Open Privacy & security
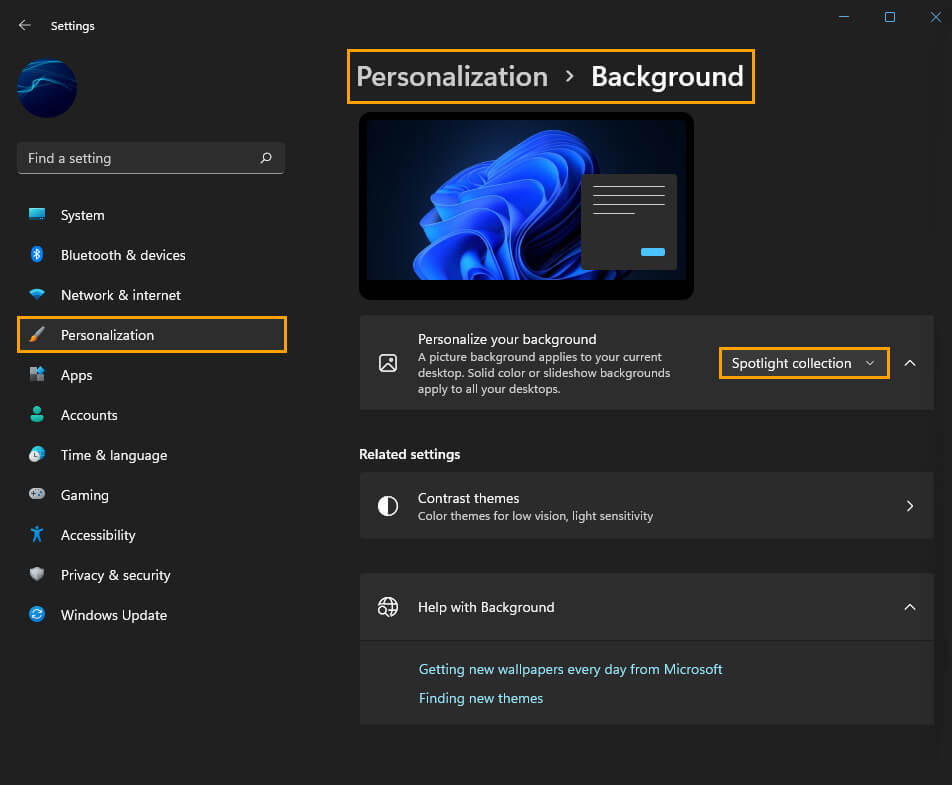 pos(151,575)
